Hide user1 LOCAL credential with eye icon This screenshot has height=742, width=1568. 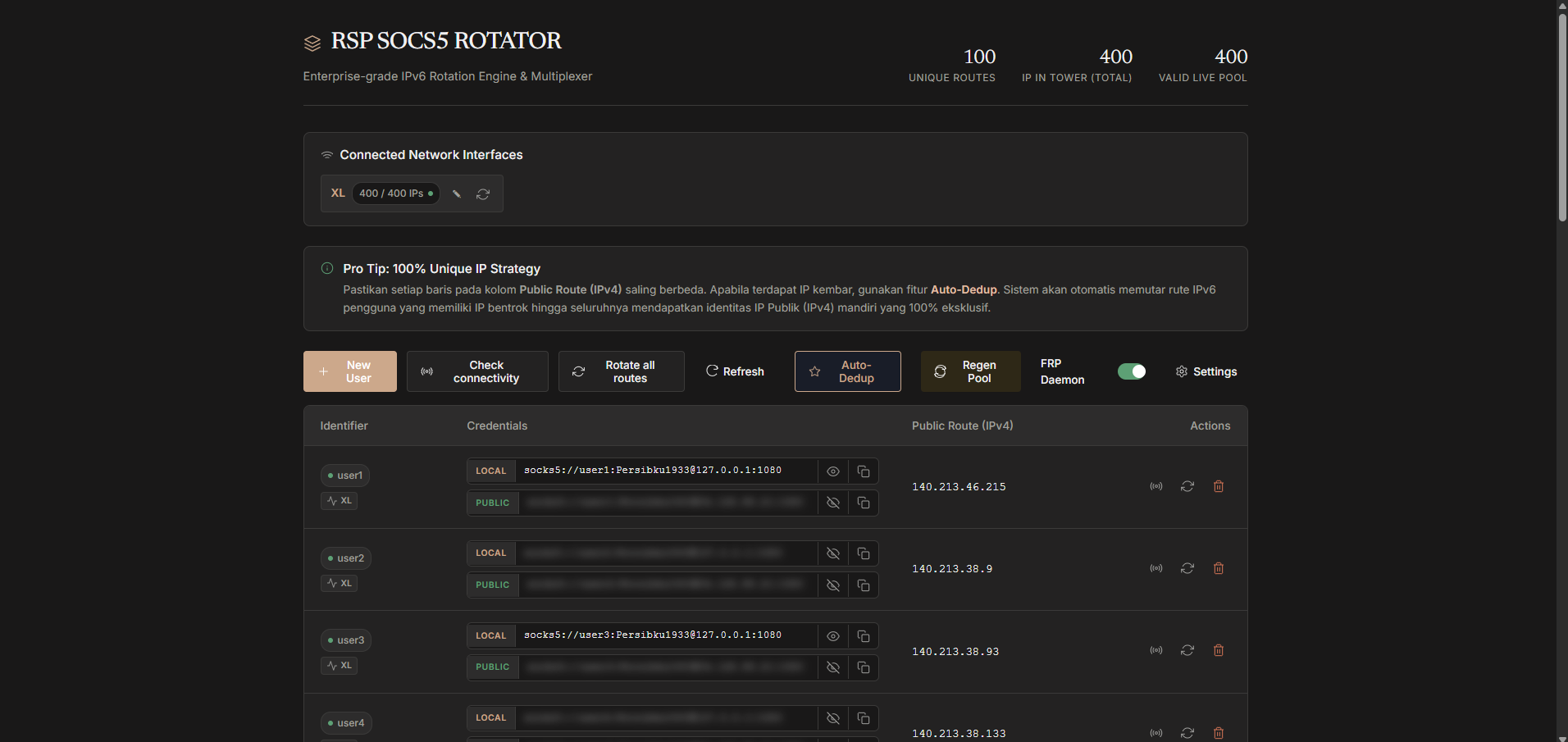[x=833, y=471]
